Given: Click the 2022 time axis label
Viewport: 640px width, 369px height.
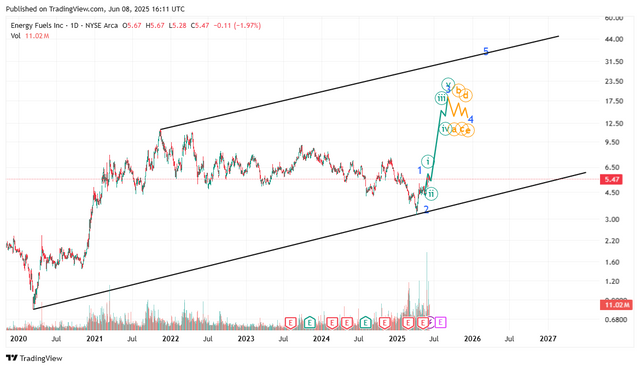Looking at the screenshot, I should (170, 339).
